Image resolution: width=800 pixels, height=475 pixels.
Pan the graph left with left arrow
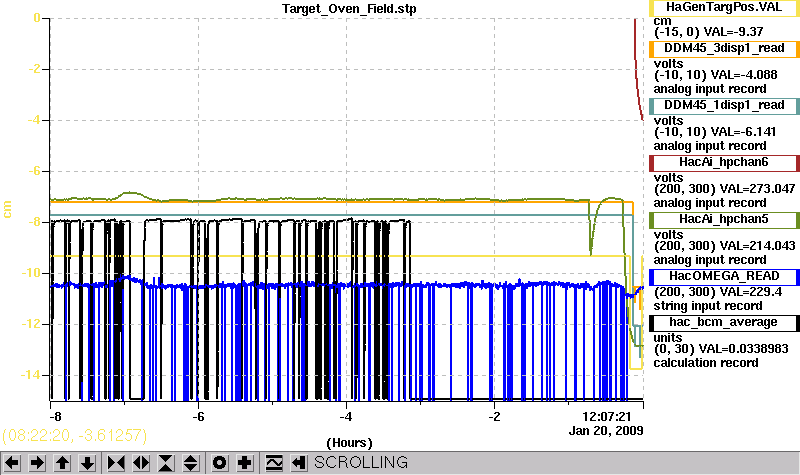coord(12,463)
